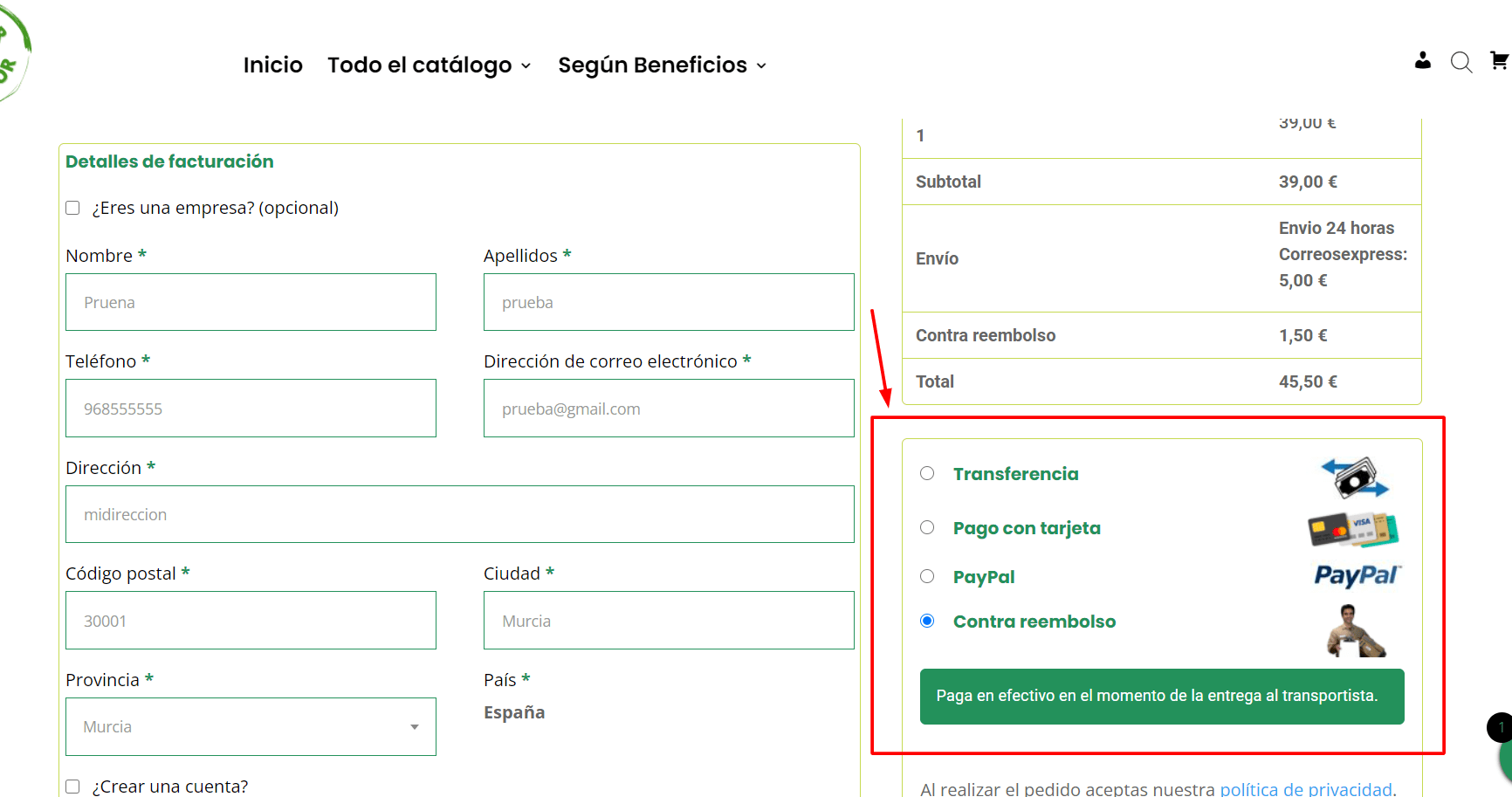Tick the '¿Crear una cuenta?' checkbox

(x=72, y=787)
